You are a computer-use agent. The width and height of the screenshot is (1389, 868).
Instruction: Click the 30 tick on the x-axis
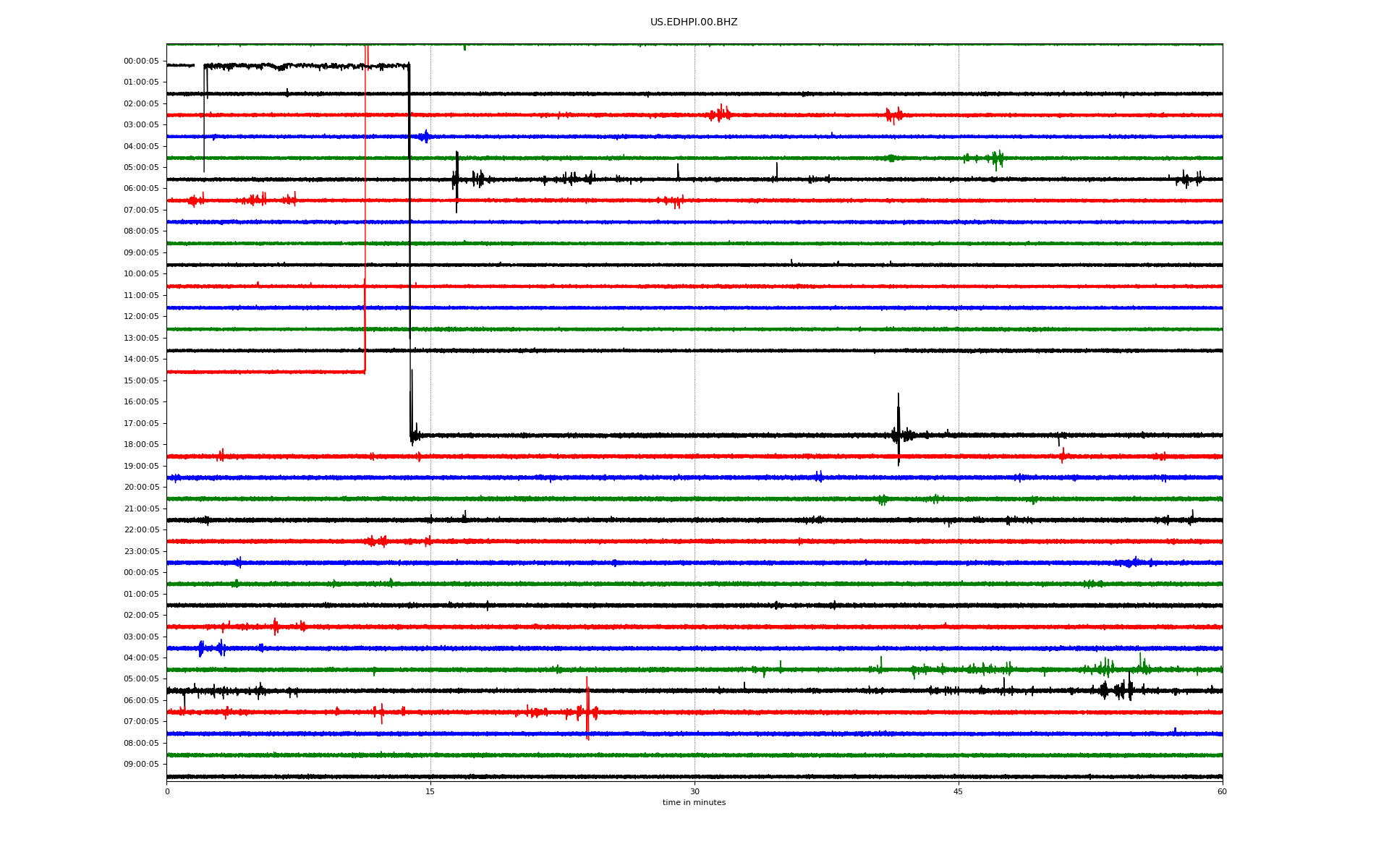tap(694, 791)
